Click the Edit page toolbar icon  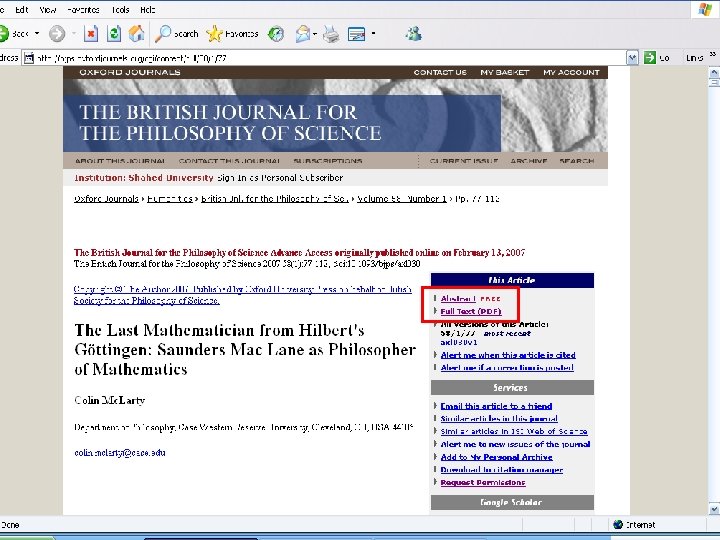[x=356, y=34]
